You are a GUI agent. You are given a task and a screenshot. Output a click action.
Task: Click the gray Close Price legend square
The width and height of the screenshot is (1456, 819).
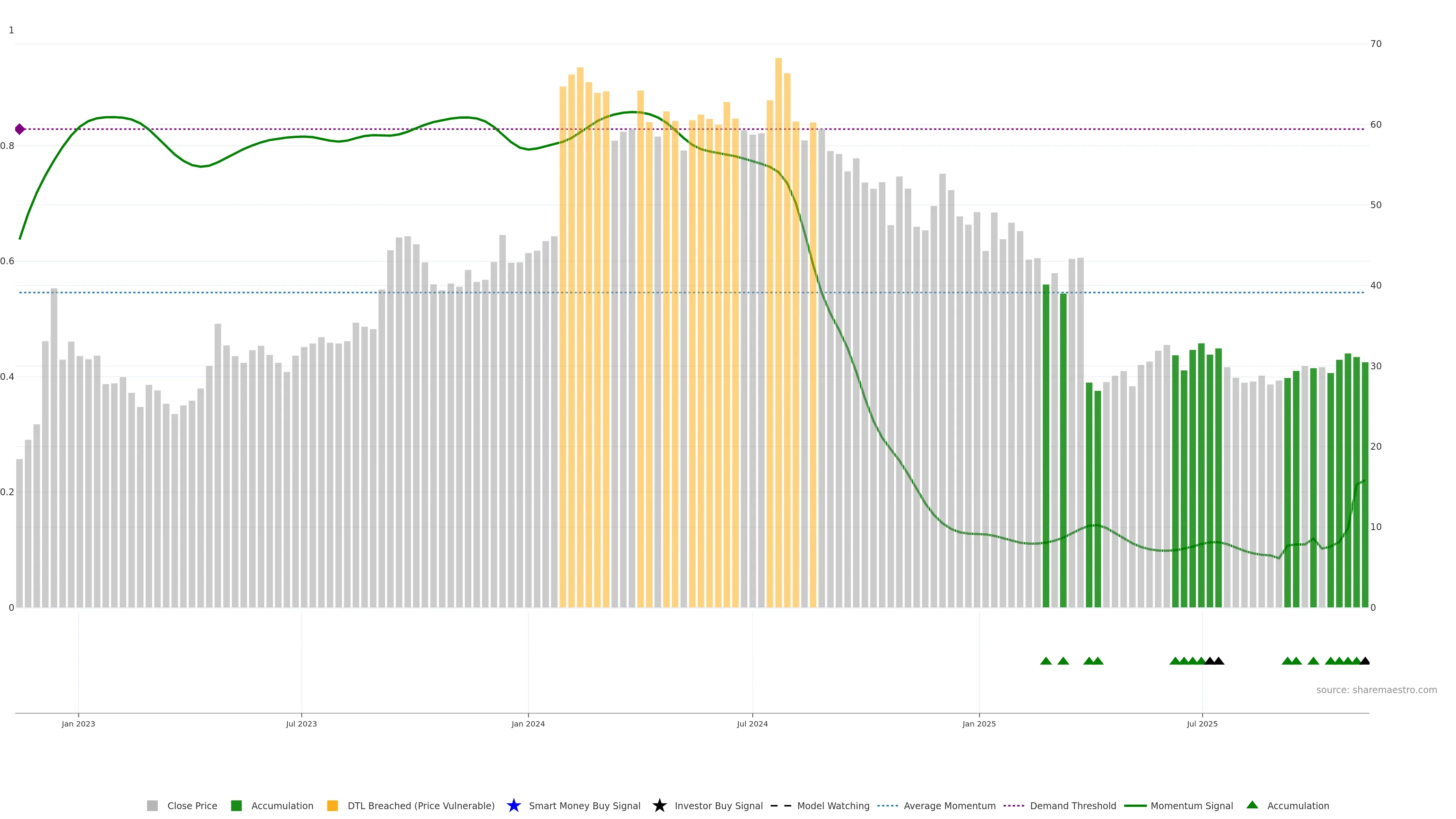pyautogui.click(x=152, y=805)
